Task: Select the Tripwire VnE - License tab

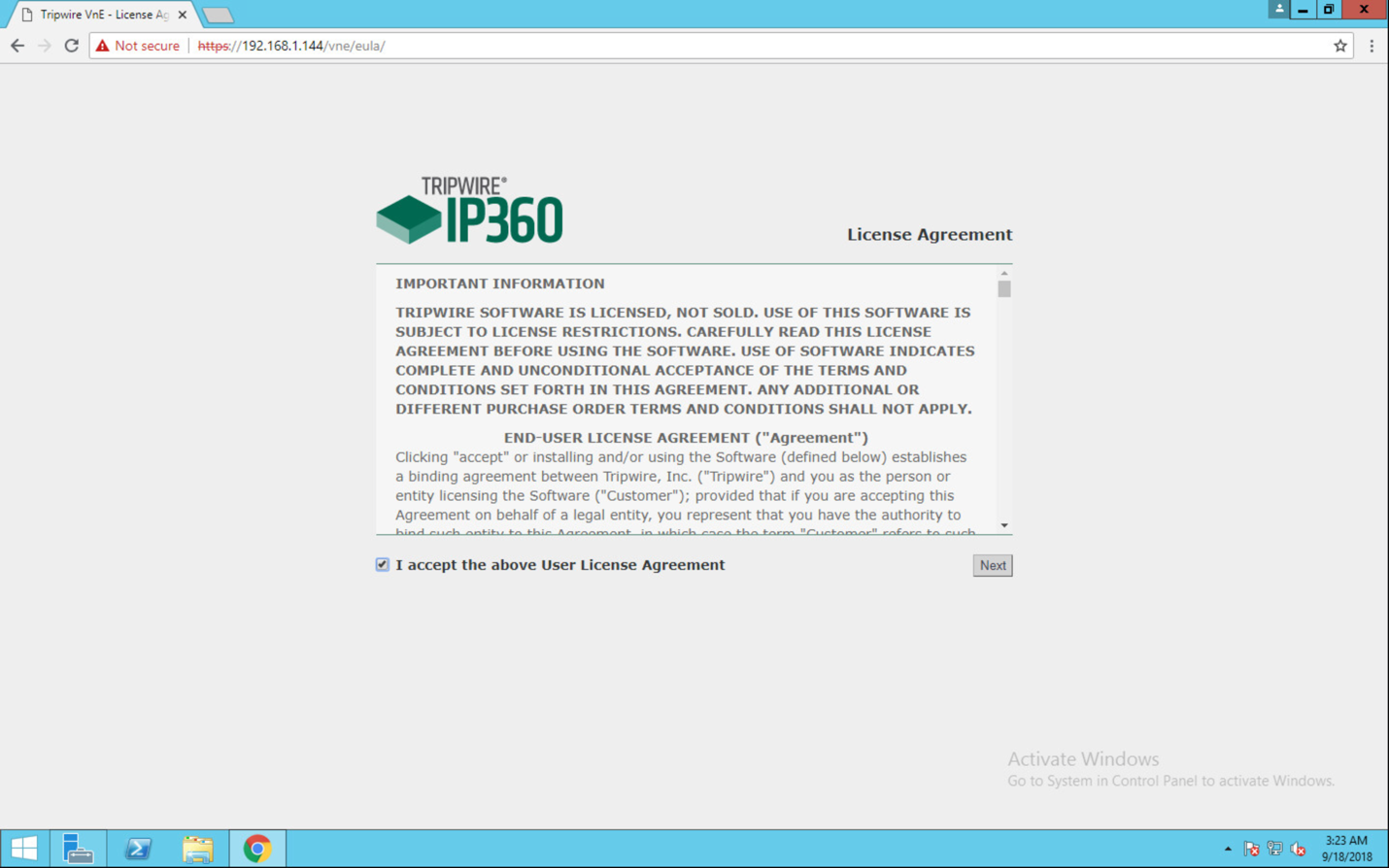Action: 103,15
